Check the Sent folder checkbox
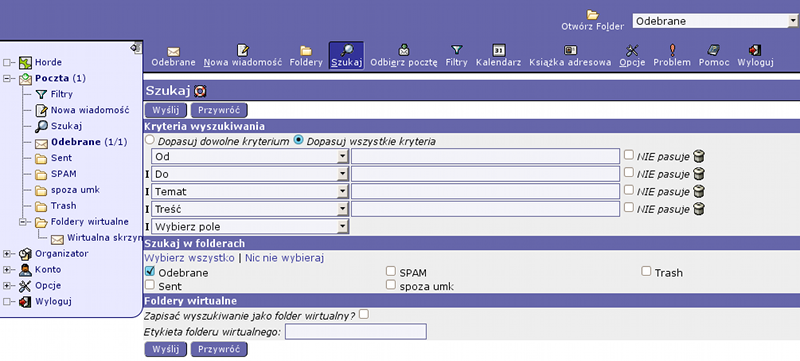Screen dimensions: 800x361 point(150,285)
